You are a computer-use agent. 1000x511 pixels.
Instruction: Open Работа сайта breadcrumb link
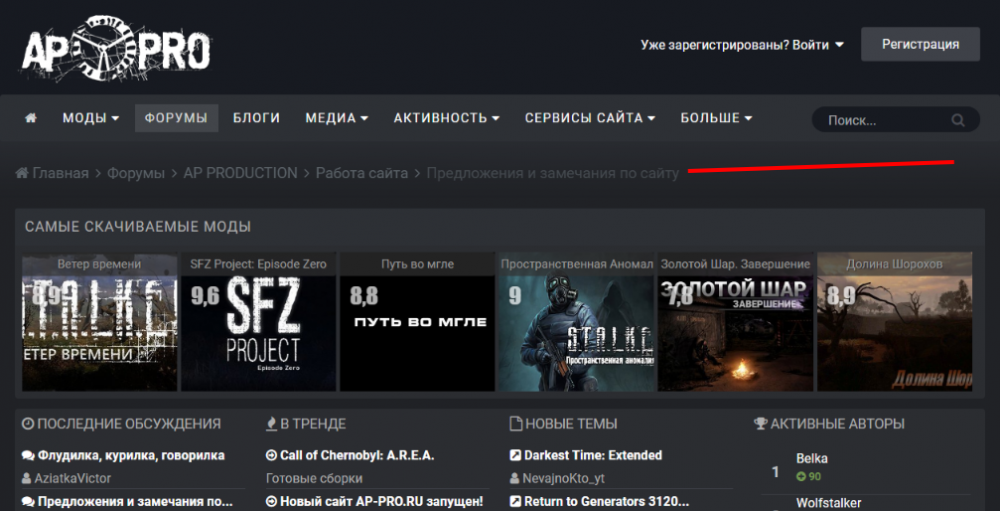[362, 173]
